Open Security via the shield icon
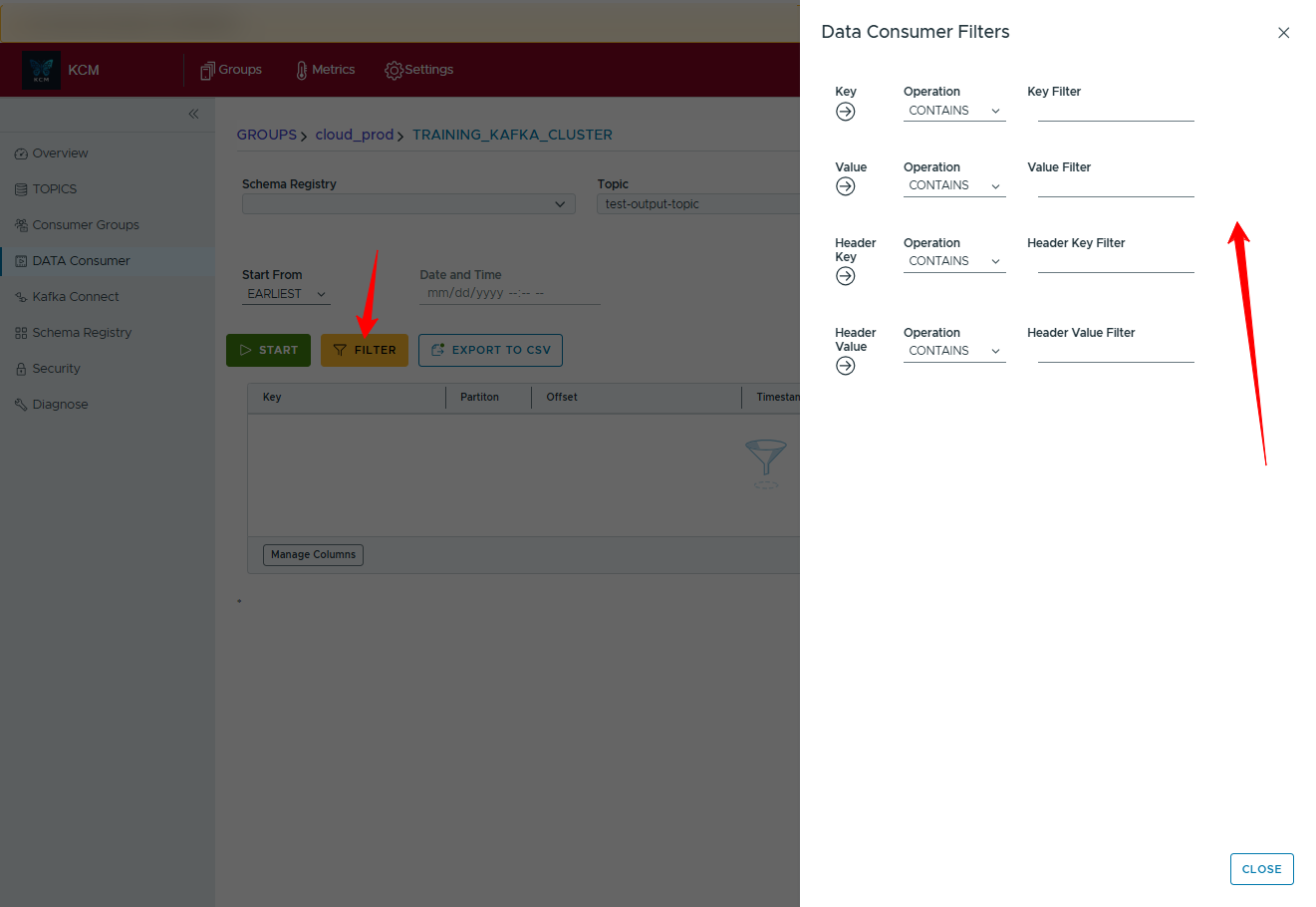 coord(22,368)
